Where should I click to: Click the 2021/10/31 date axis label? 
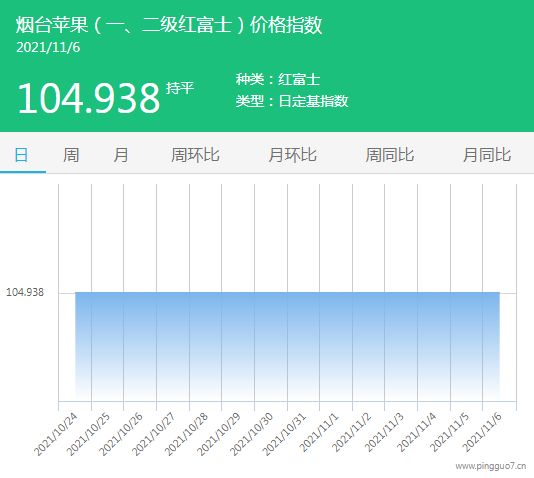(284, 434)
